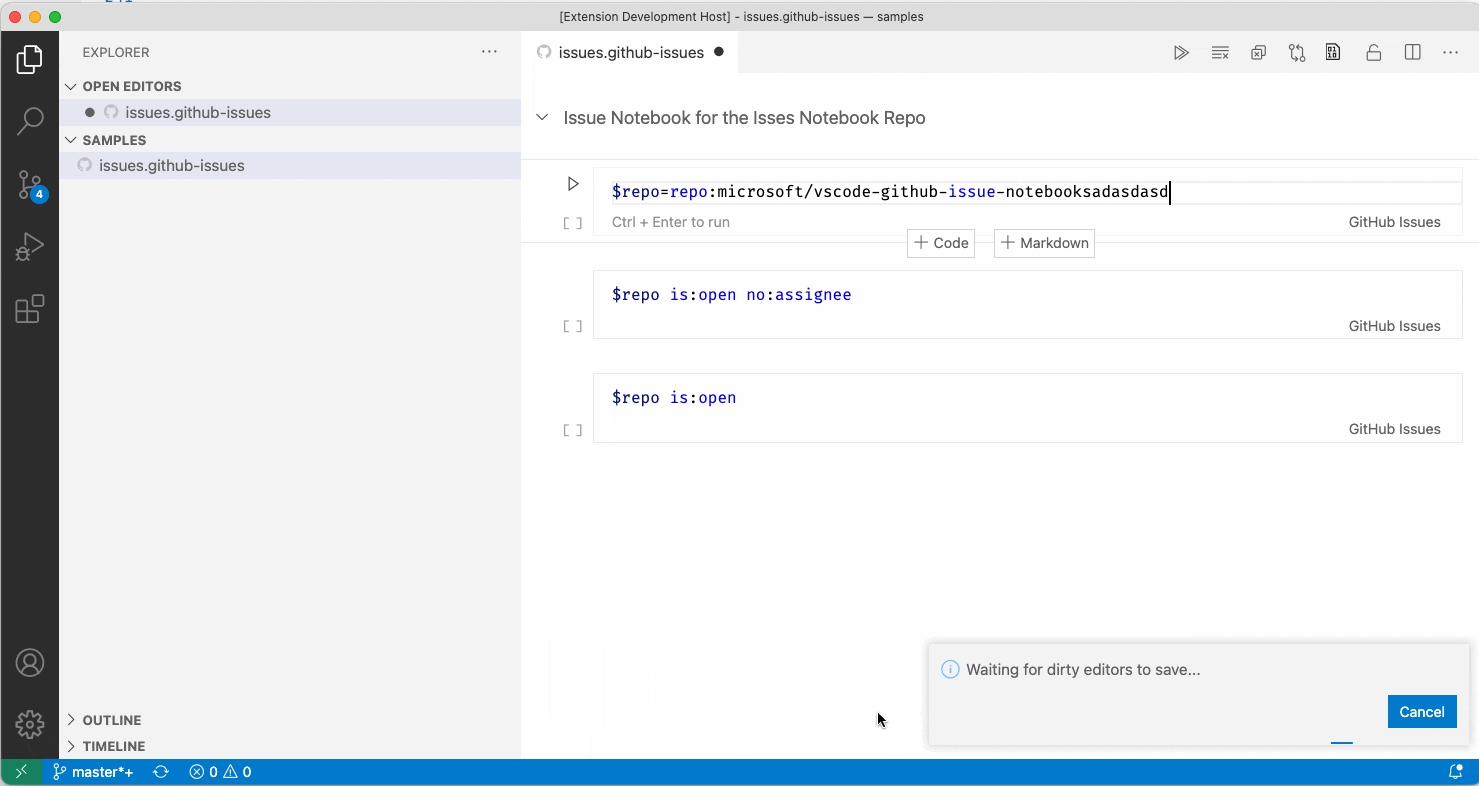Clear all notebook outputs
Screen dimensions: 1479x786
(1220, 52)
